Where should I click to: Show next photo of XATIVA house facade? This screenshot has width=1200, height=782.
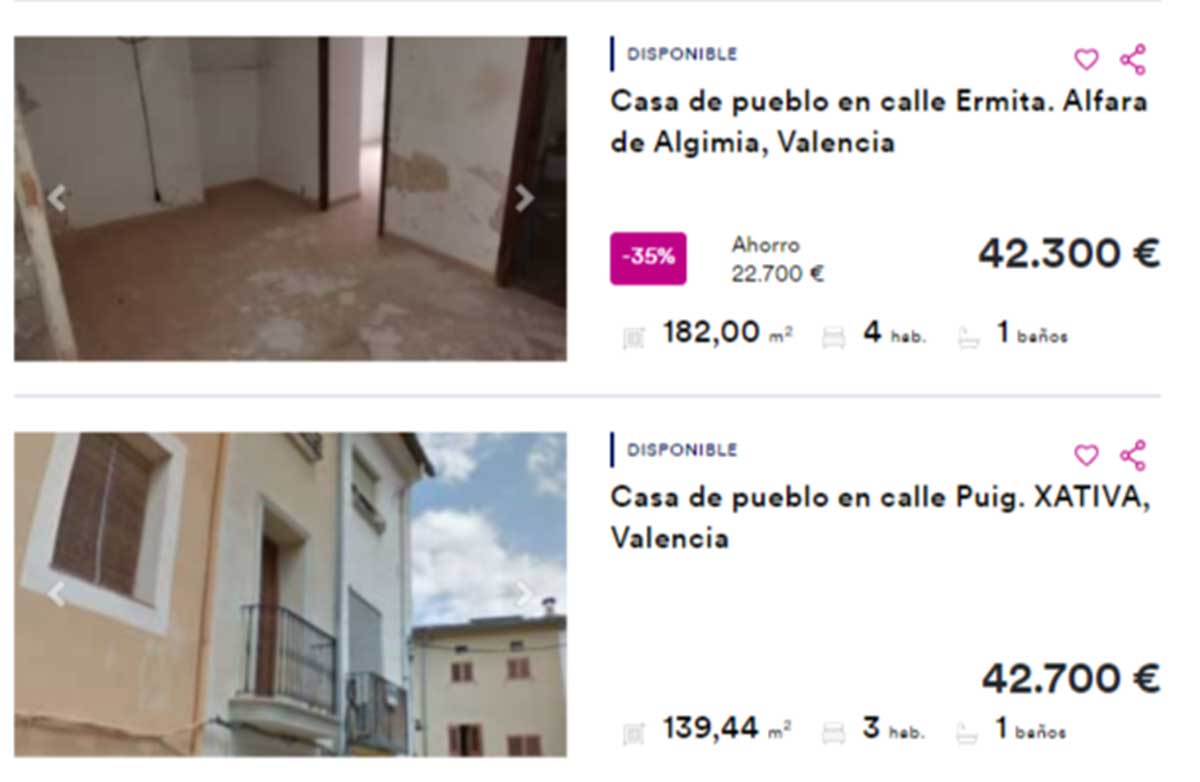click(524, 594)
